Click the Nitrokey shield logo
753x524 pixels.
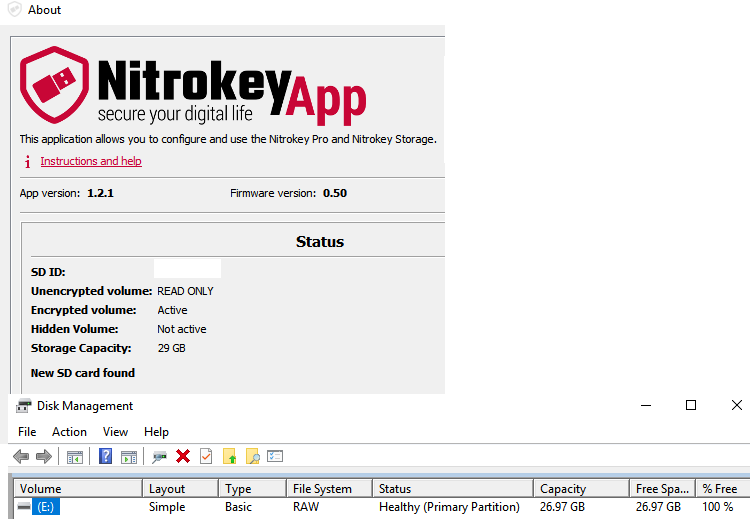coord(54,85)
